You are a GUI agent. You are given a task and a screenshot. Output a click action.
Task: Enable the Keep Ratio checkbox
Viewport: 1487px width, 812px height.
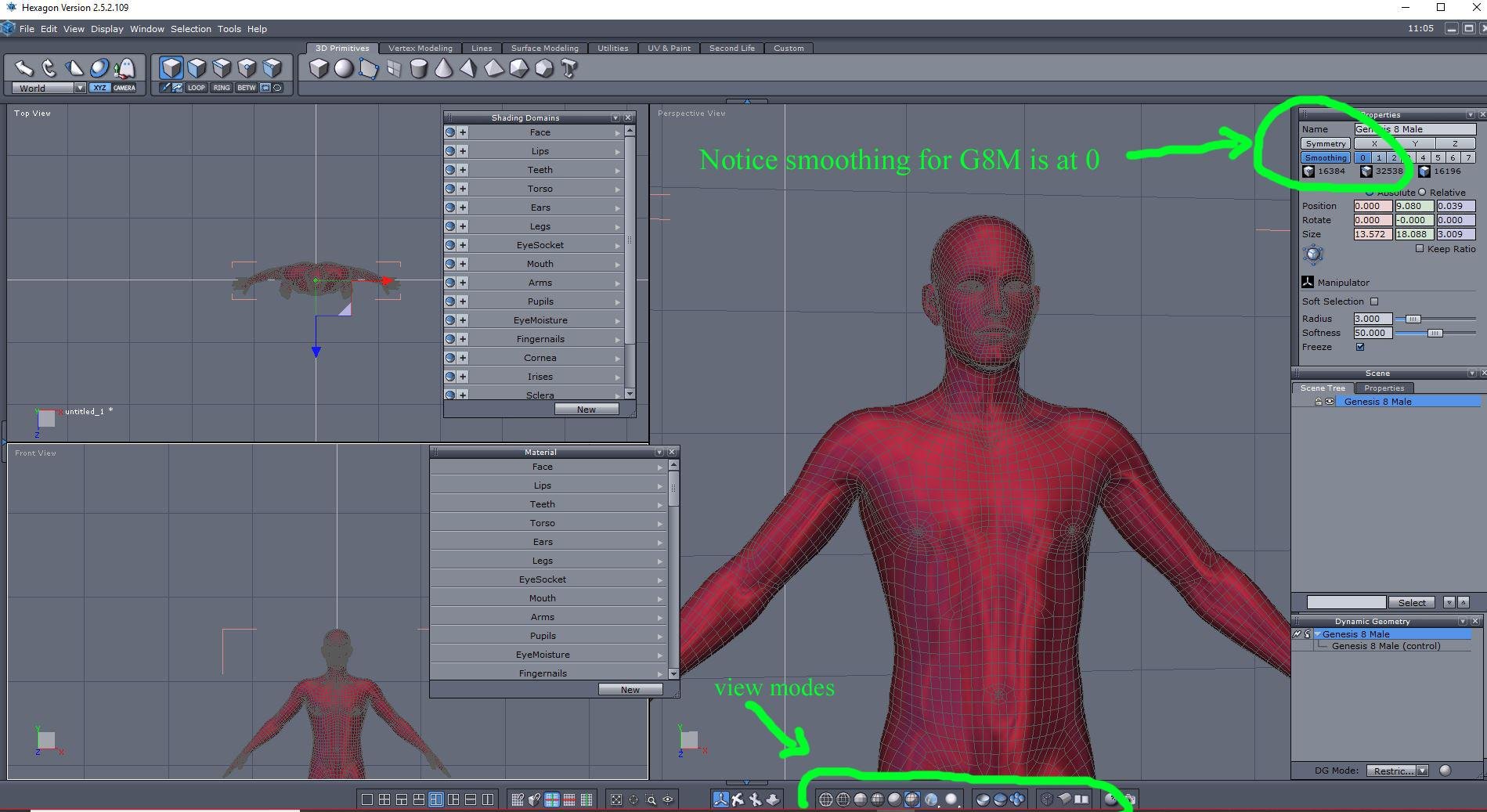coord(1420,248)
